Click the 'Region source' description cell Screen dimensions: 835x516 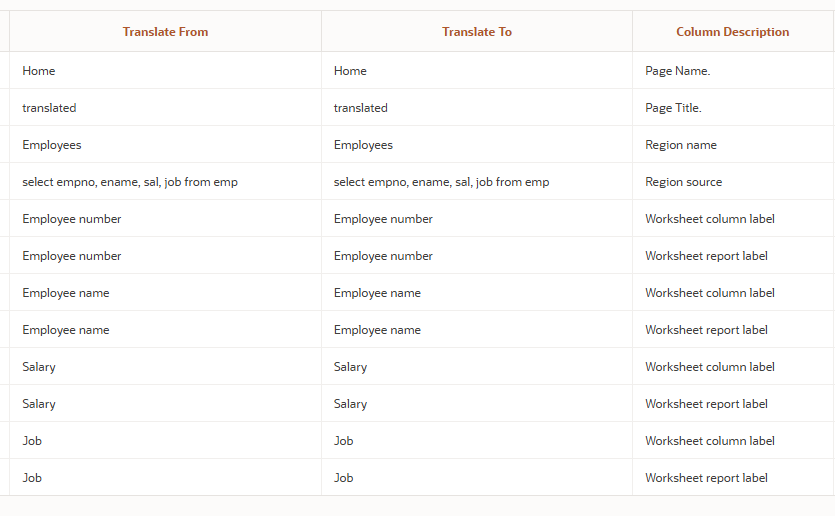pyautogui.click(x=683, y=182)
